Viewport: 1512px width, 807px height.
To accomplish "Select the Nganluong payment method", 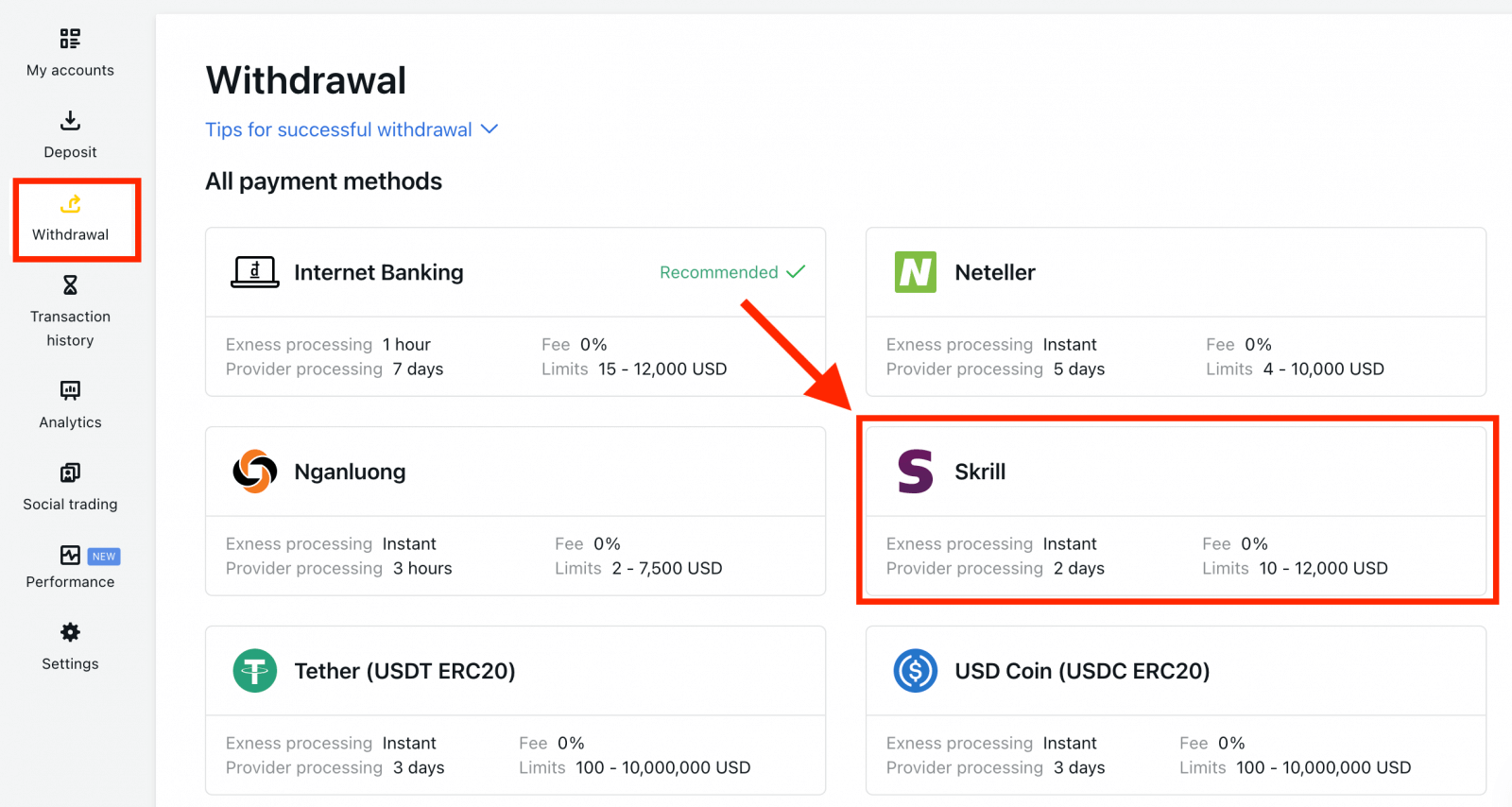I will coord(515,510).
